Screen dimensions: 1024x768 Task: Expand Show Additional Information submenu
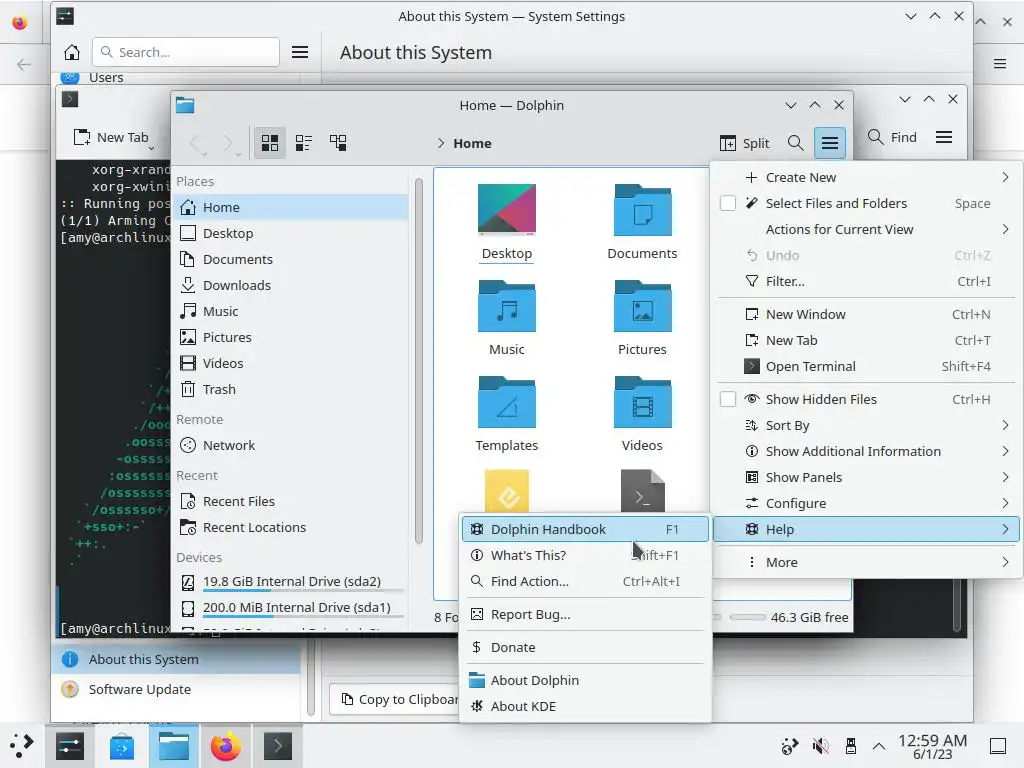pyautogui.click(x=866, y=451)
